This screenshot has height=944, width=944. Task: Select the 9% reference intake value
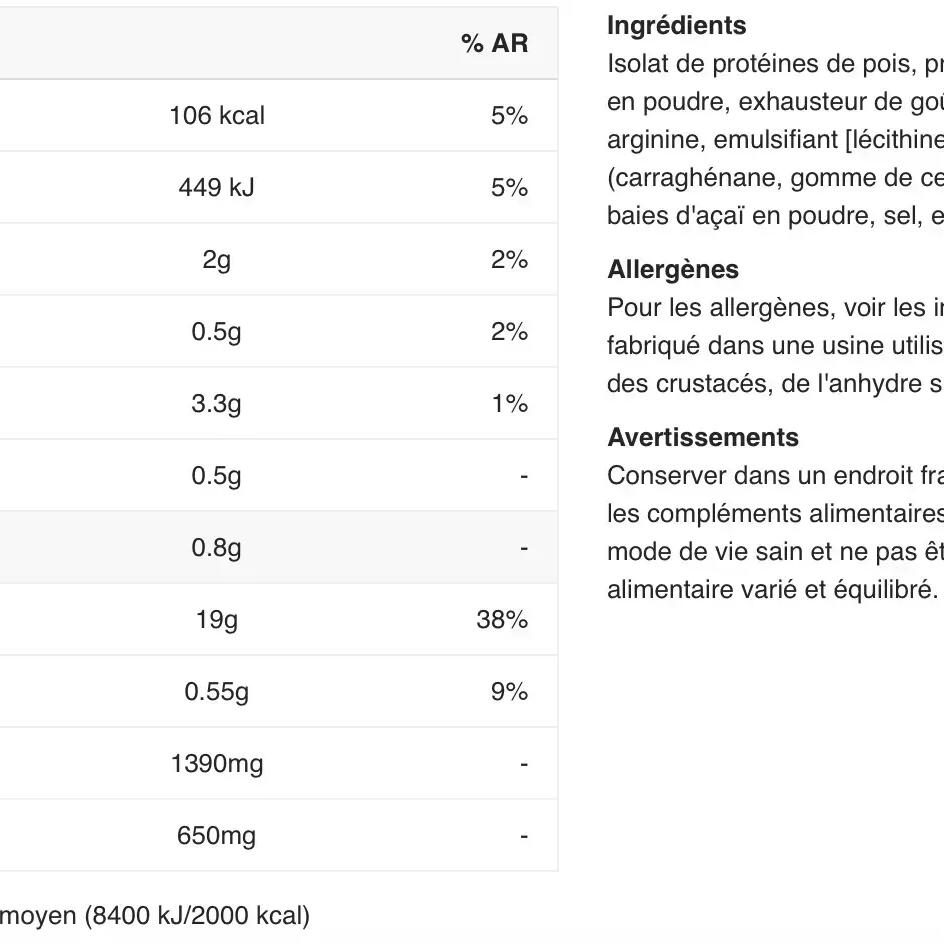(x=509, y=692)
